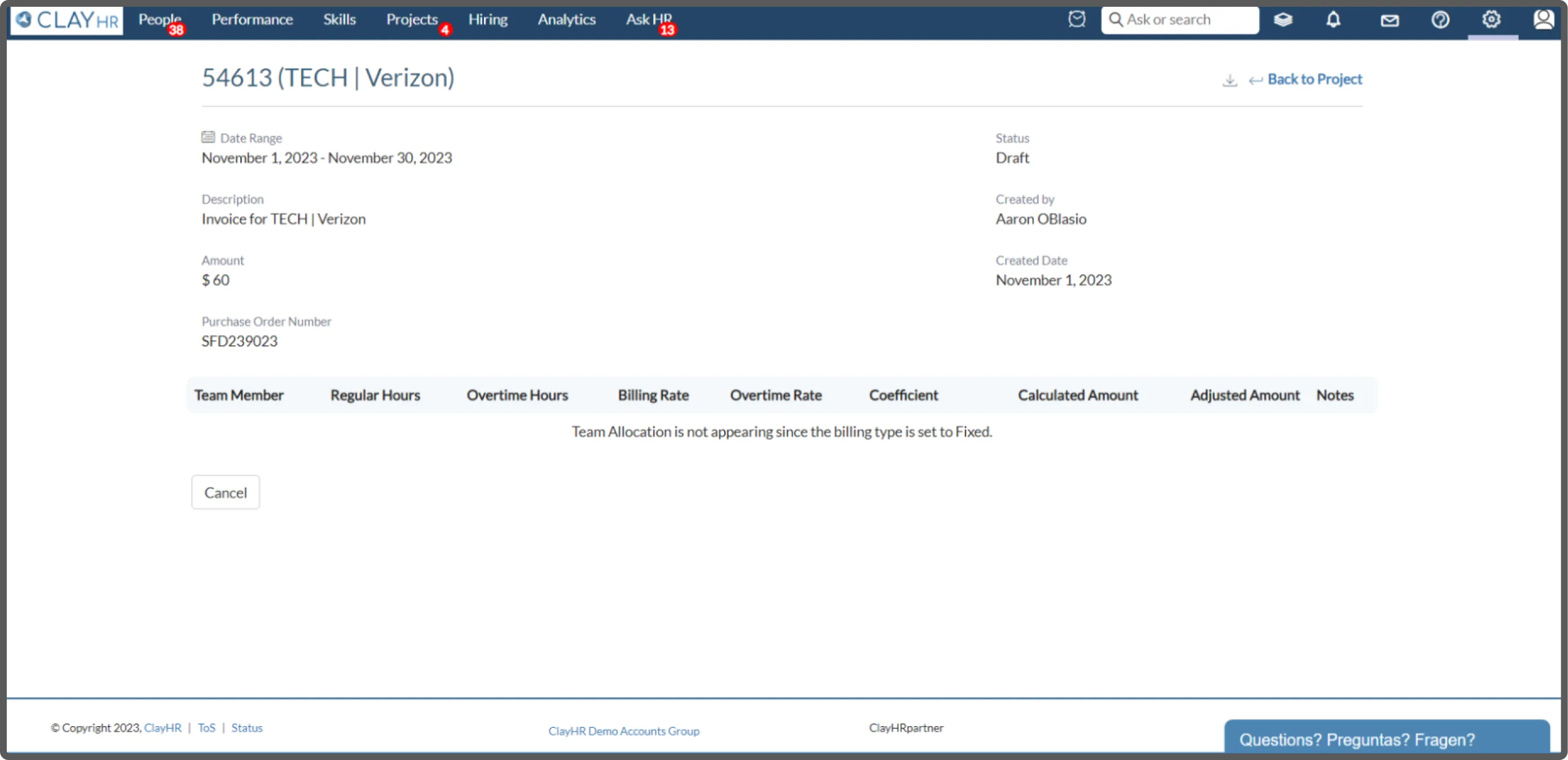Viewport: 1568px width, 760px height.
Task: Click the calendar icon beside Date Range
Action: pyautogui.click(x=208, y=137)
